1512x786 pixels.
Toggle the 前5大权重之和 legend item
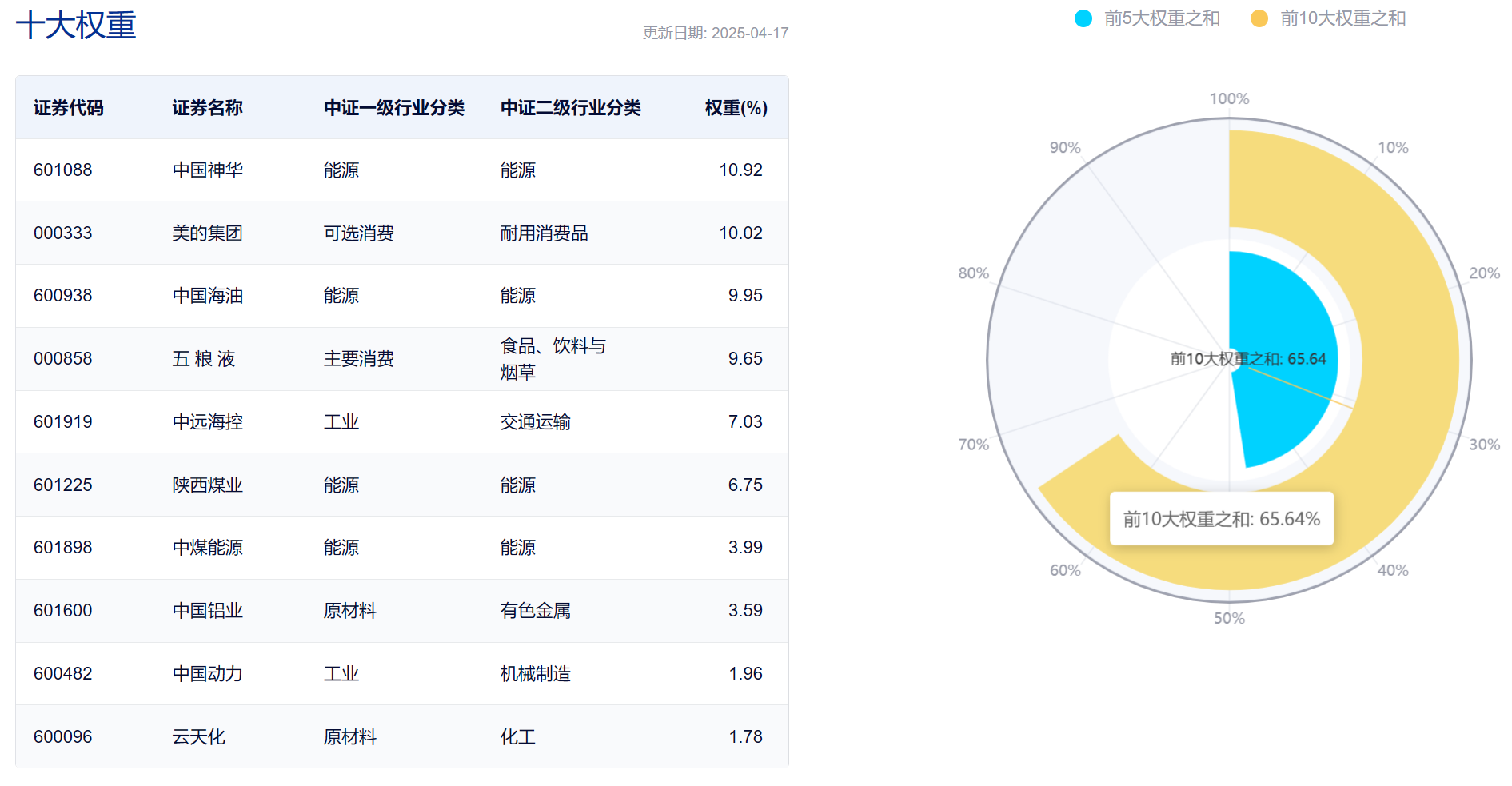pos(1147,18)
